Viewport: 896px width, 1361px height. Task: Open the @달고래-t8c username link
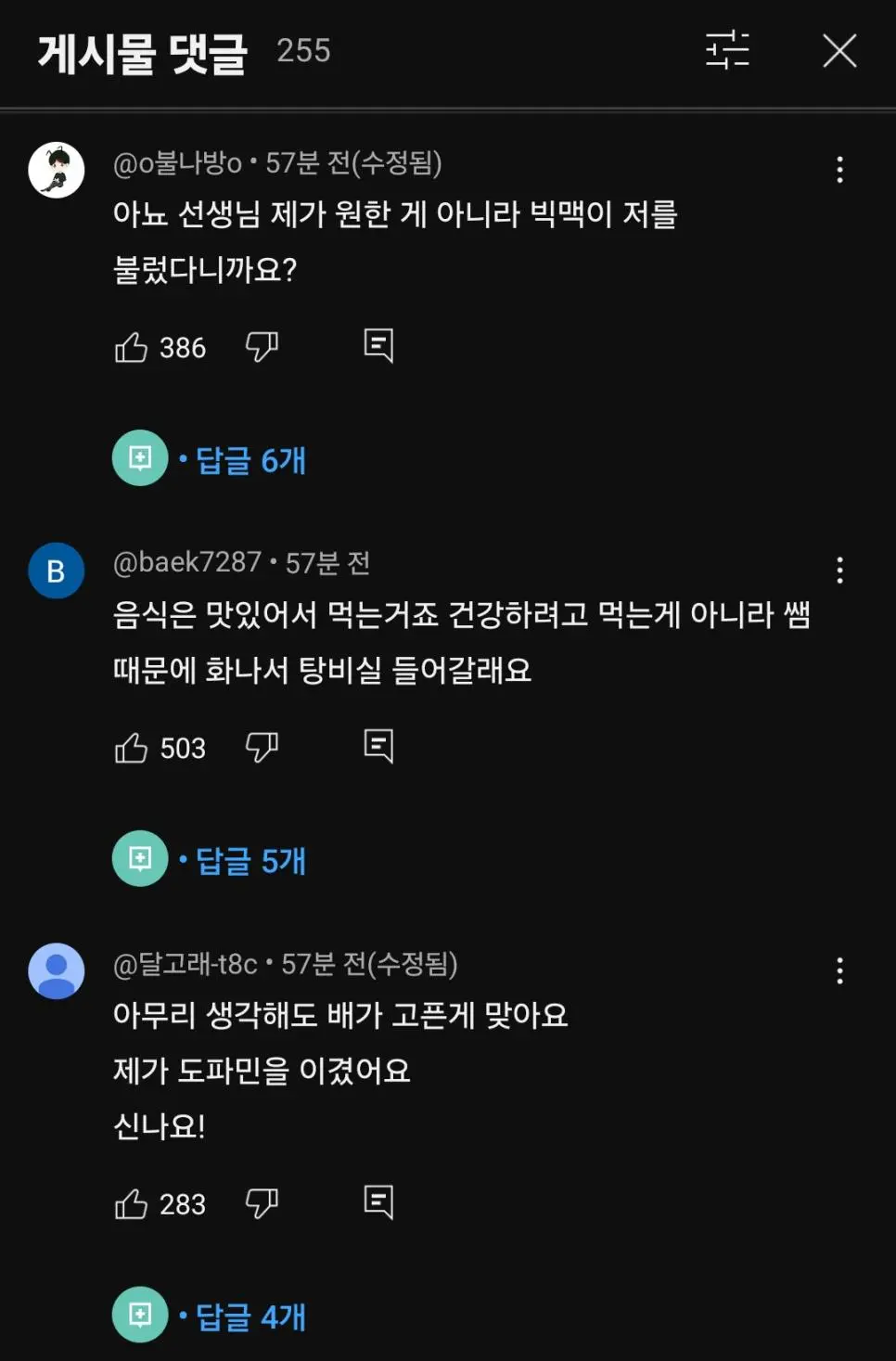coord(186,964)
